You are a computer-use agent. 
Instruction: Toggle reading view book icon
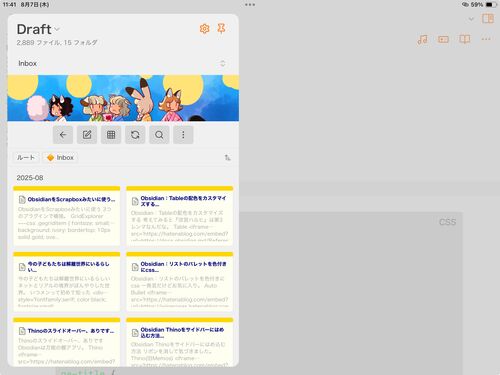coord(464,39)
